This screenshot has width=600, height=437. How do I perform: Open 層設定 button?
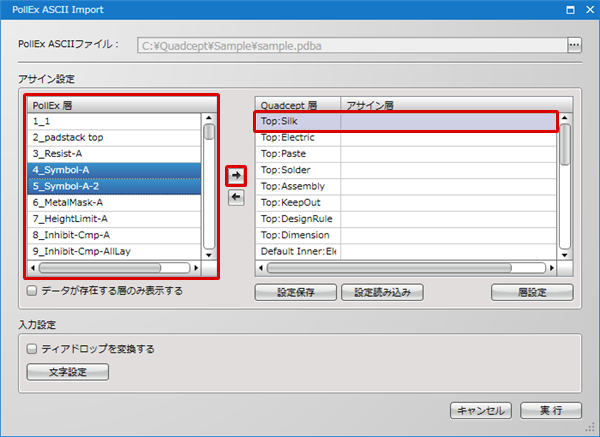532,292
